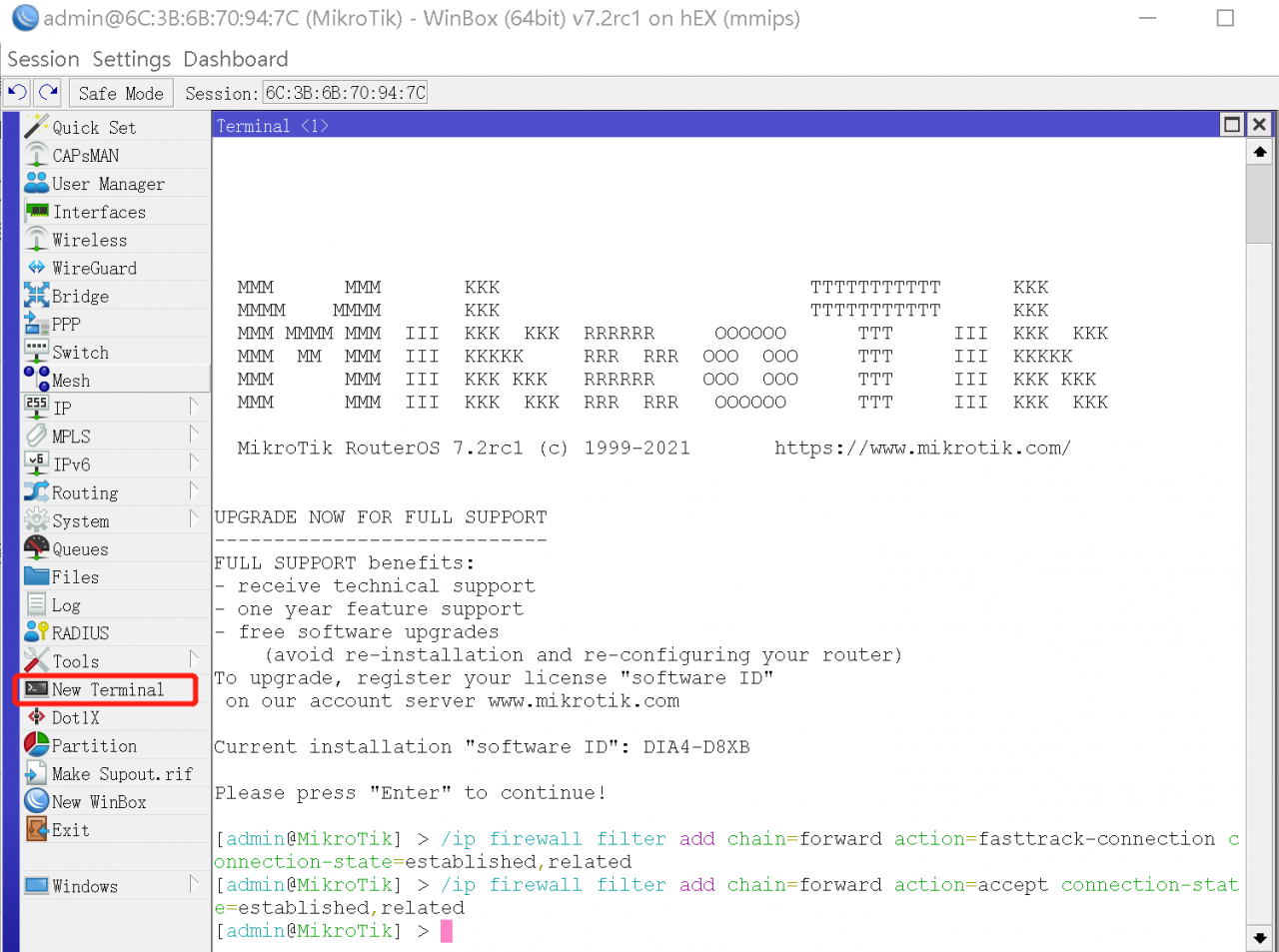Expand the Routing submenu

[x=84, y=491]
